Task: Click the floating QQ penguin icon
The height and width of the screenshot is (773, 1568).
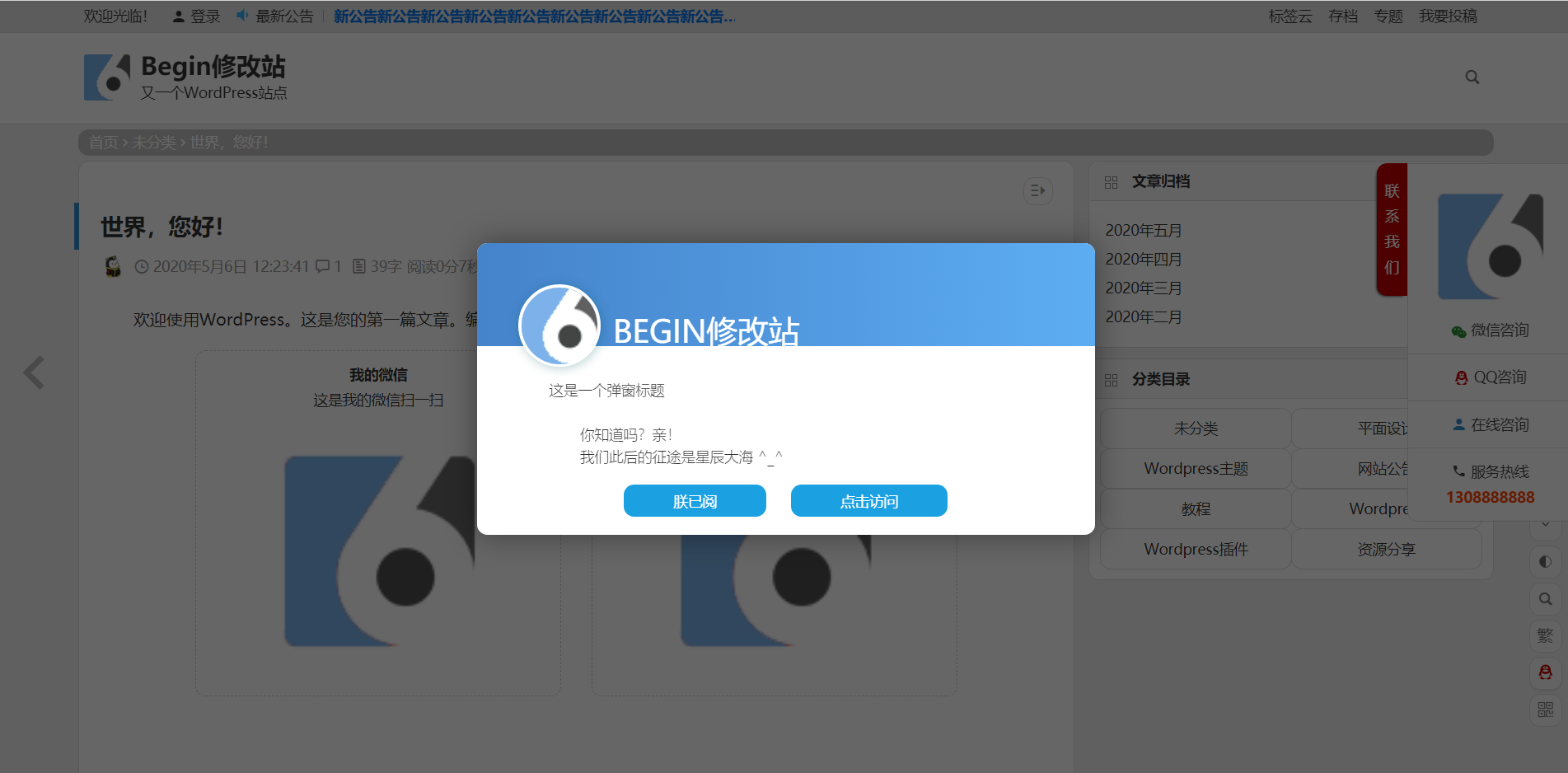Action: pyautogui.click(x=1545, y=672)
